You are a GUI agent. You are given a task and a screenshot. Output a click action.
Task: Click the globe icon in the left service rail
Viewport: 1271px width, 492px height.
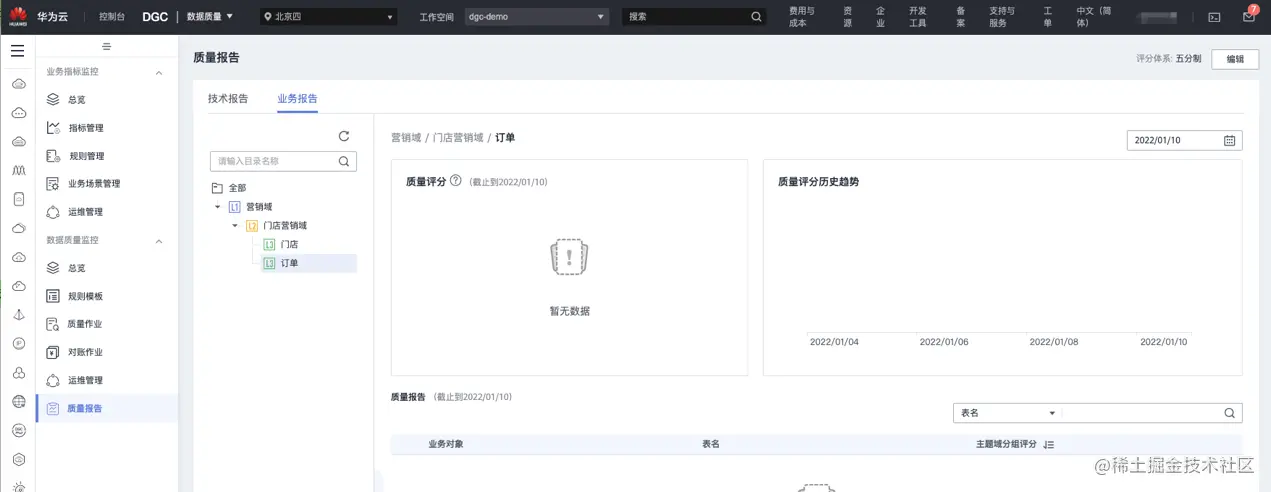(x=18, y=401)
